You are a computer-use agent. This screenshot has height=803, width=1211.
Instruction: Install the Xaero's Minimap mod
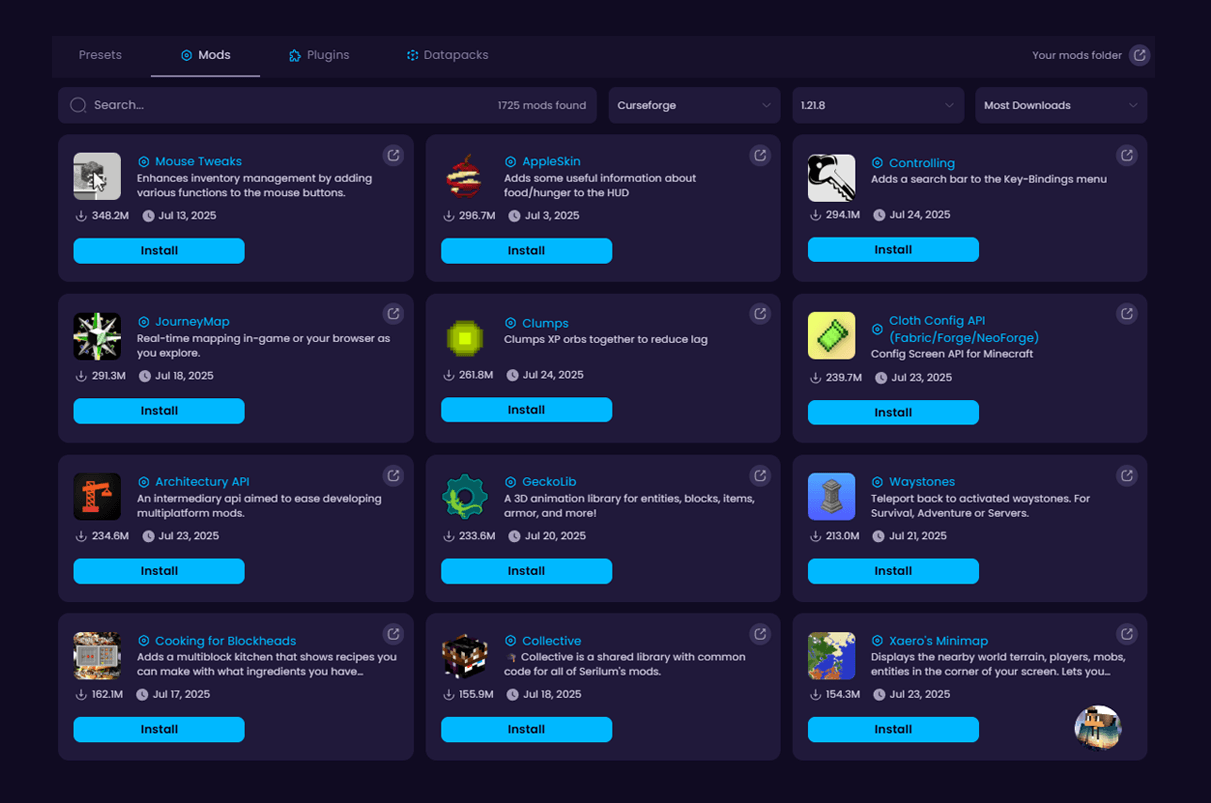coord(893,730)
